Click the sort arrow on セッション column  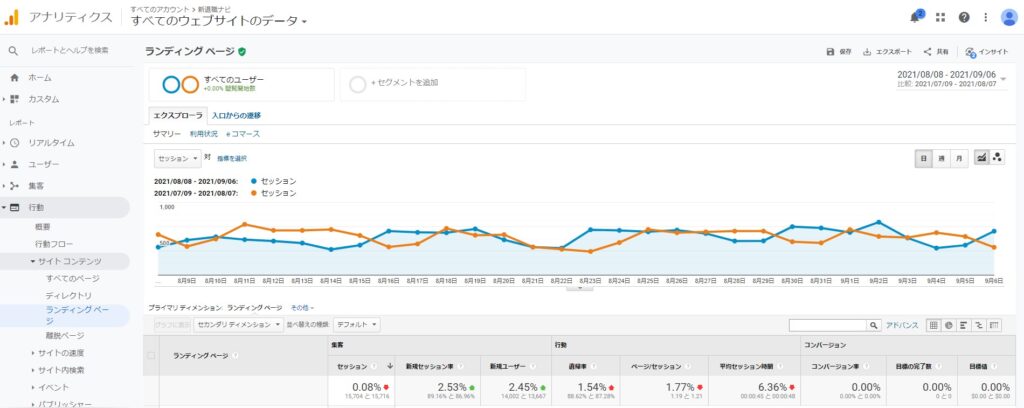point(390,366)
